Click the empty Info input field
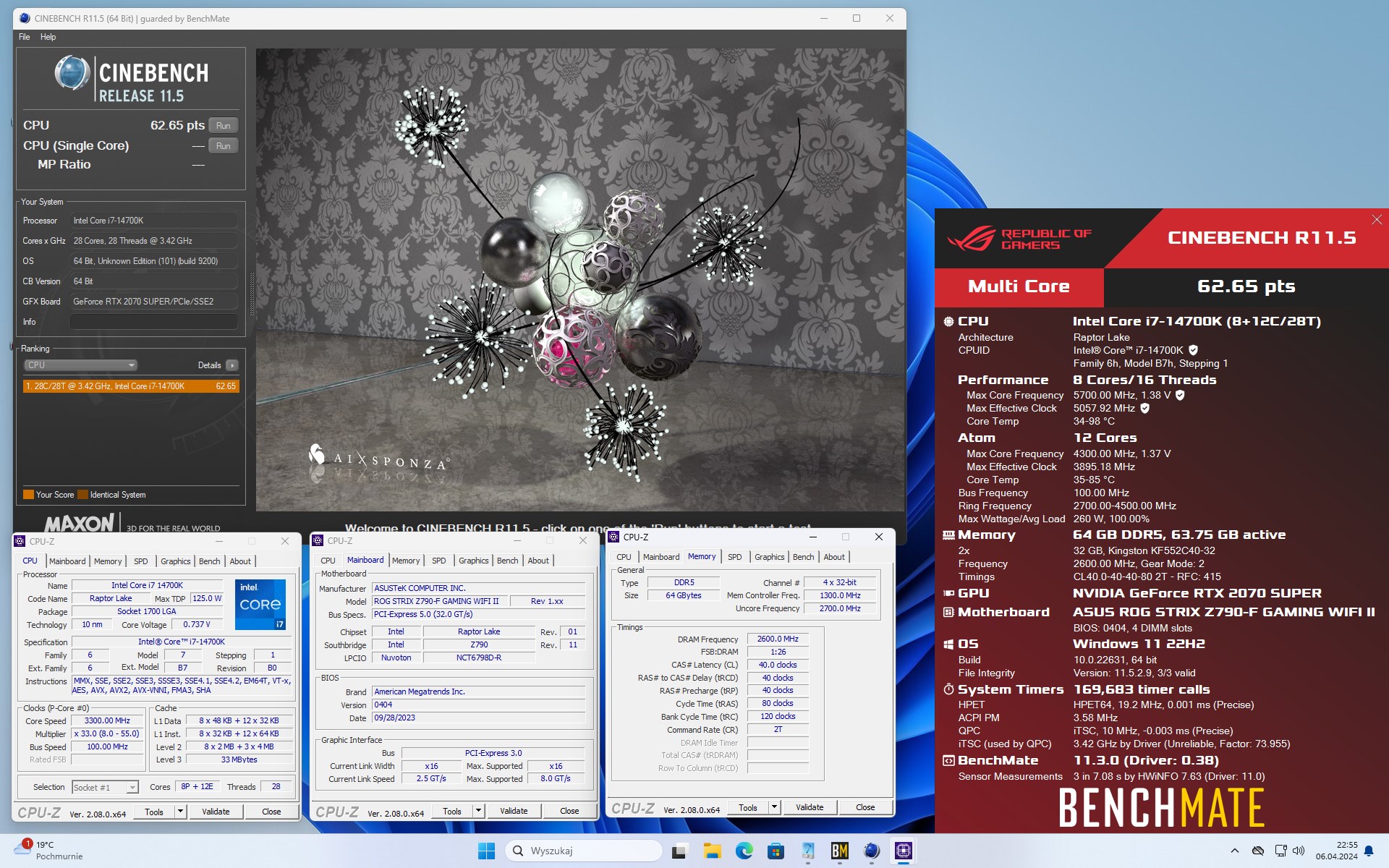The height and width of the screenshot is (868, 1389). (x=154, y=322)
